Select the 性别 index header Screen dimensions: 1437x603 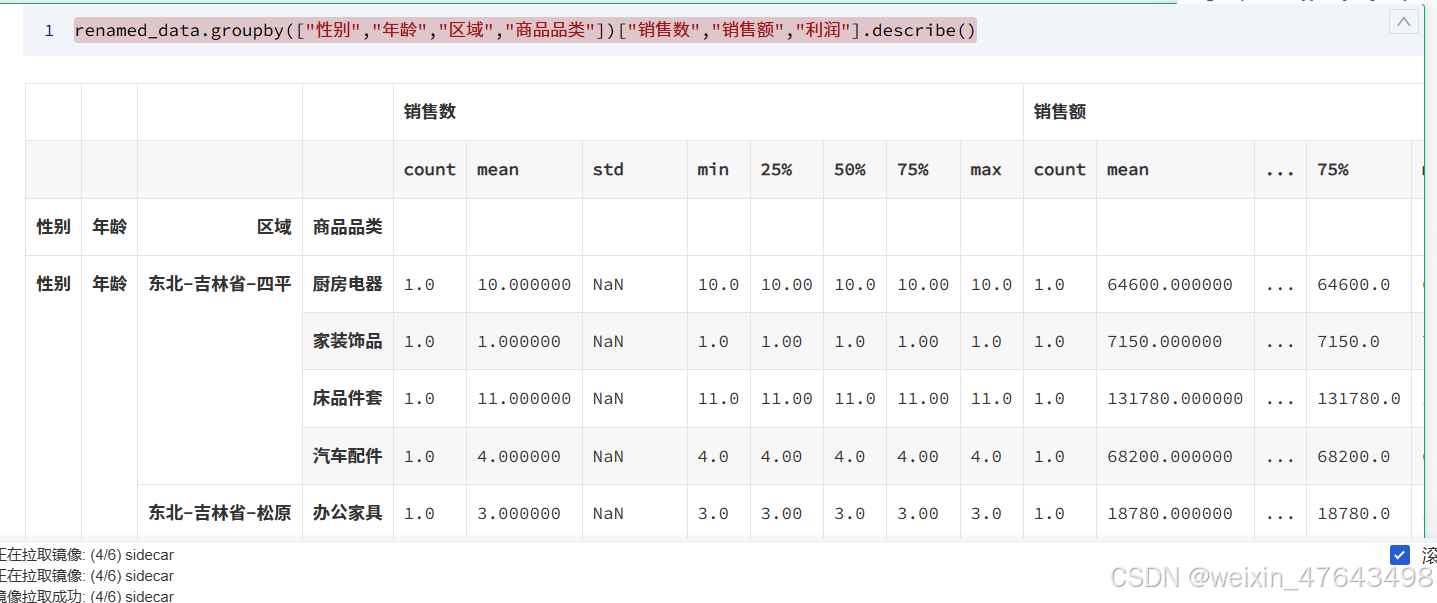tap(52, 226)
